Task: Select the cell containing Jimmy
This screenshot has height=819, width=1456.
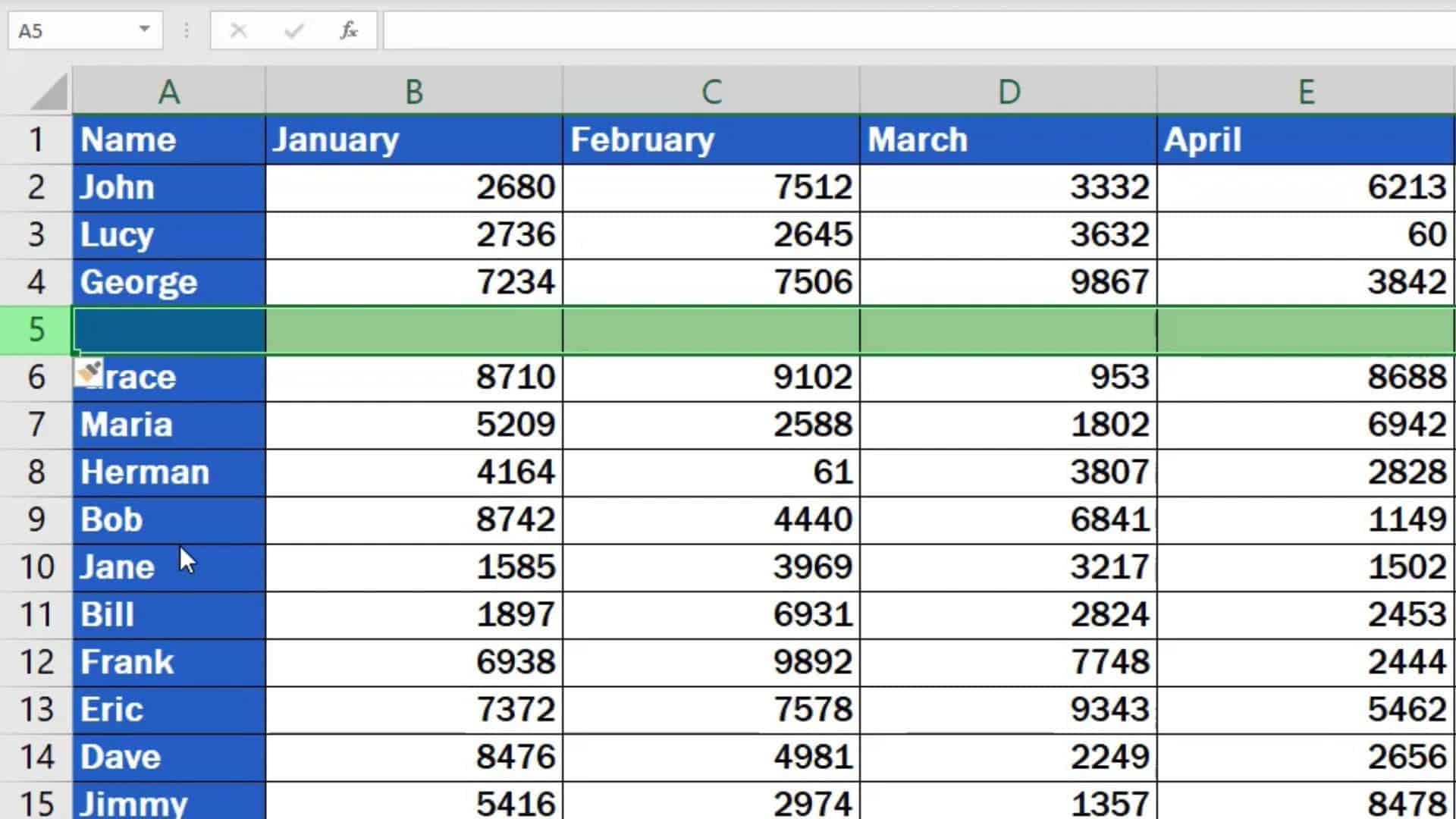Action: 168,802
